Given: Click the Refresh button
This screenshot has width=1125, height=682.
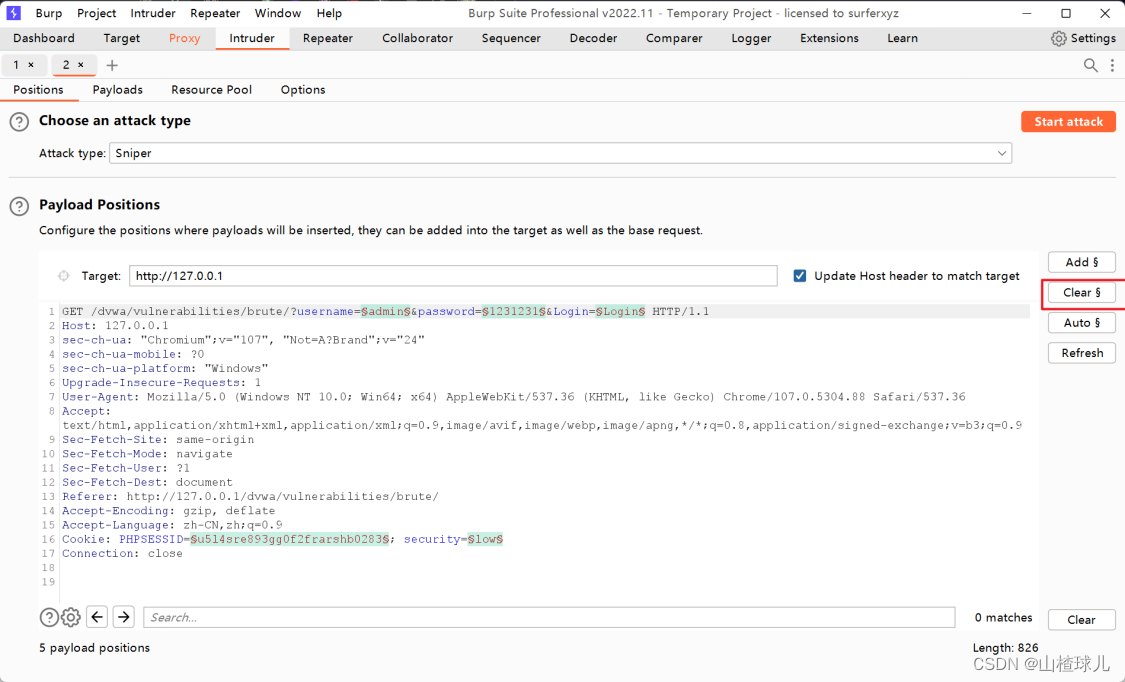Looking at the screenshot, I should 1081,353.
